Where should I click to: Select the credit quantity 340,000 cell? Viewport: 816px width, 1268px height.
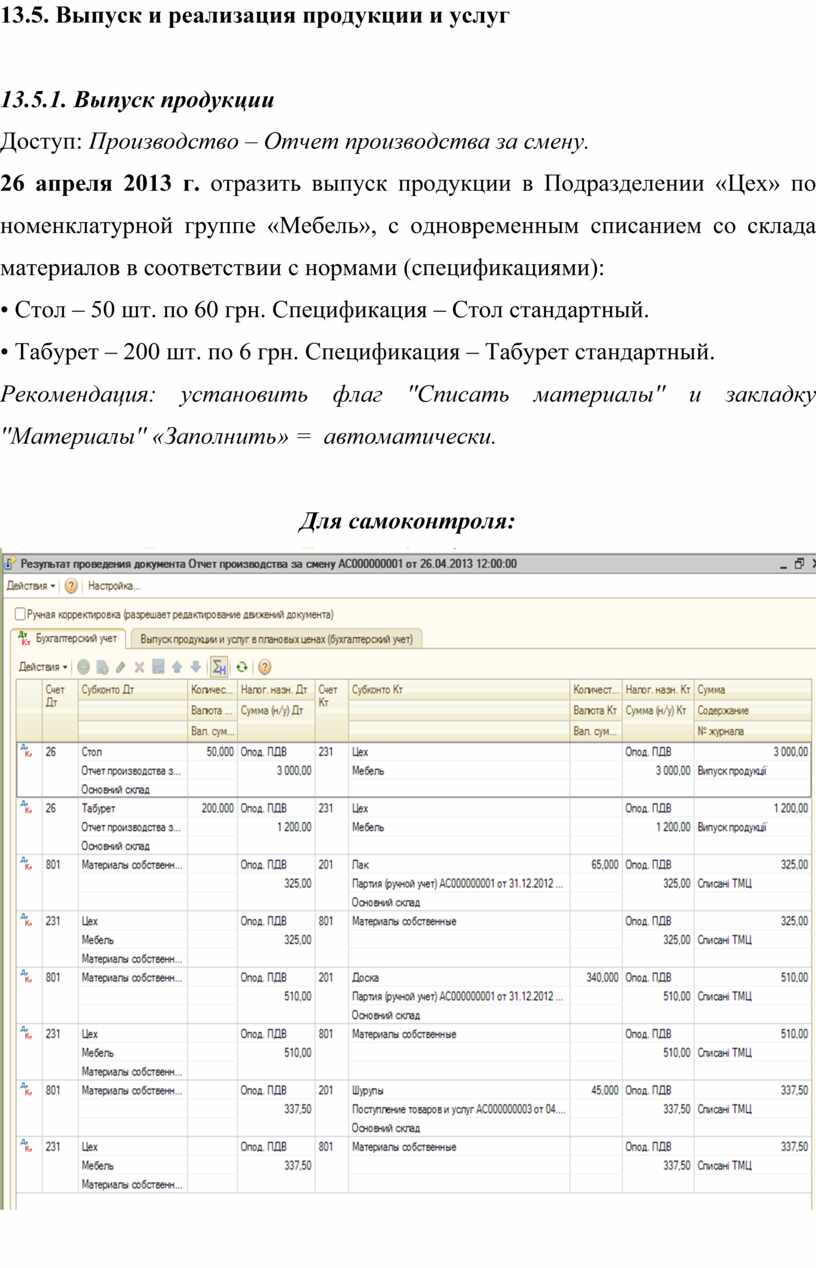click(596, 977)
